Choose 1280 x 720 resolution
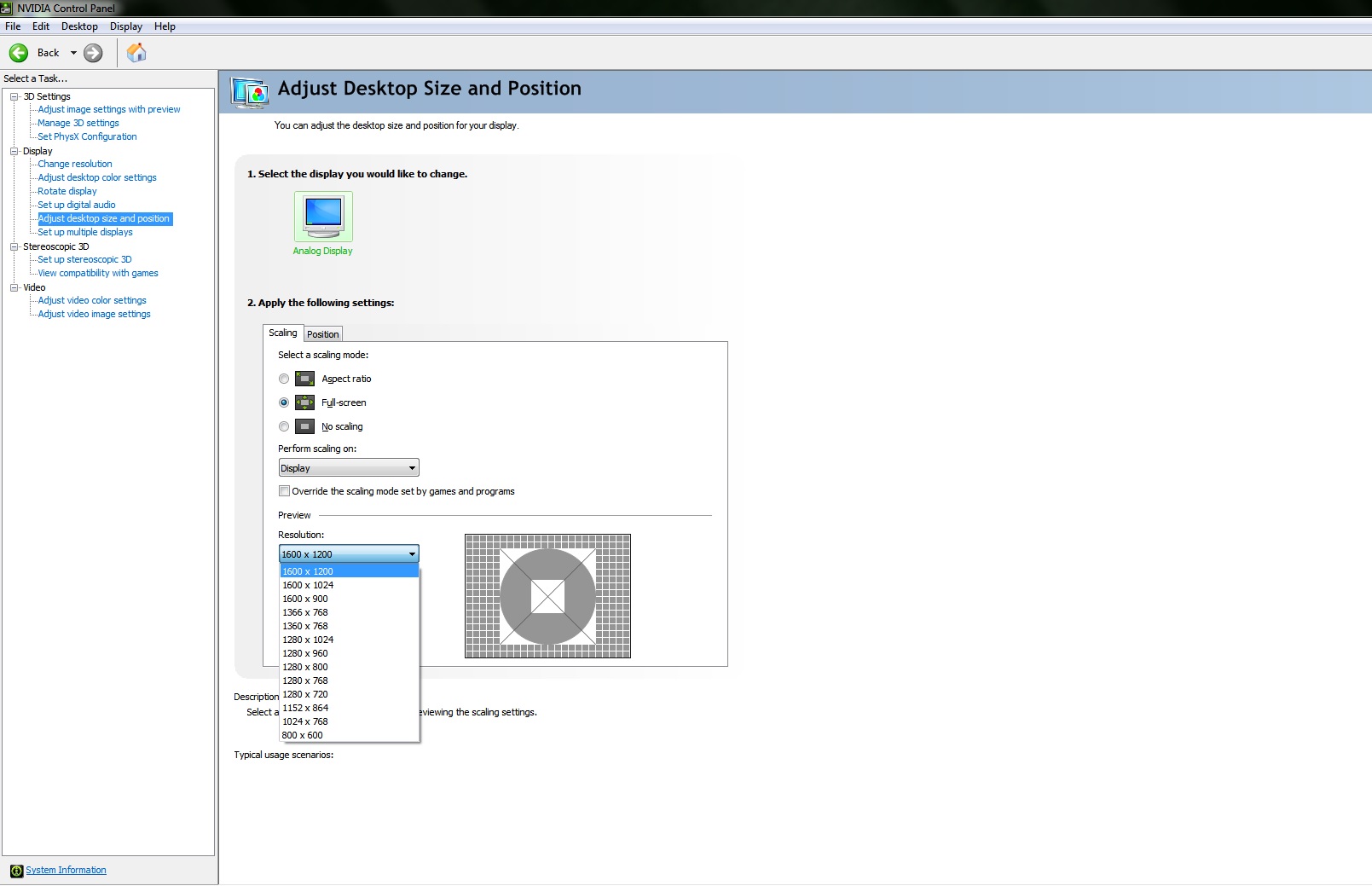1372x886 pixels. click(x=350, y=694)
